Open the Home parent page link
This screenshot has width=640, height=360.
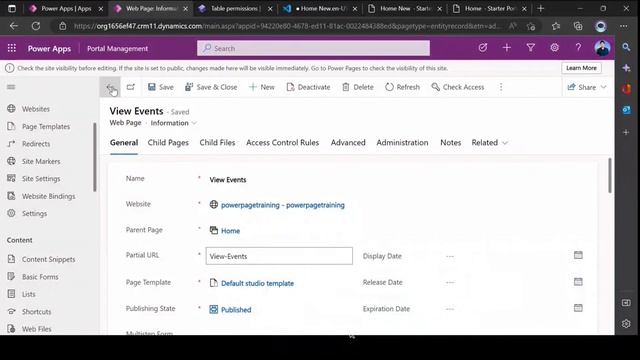[x=230, y=231]
